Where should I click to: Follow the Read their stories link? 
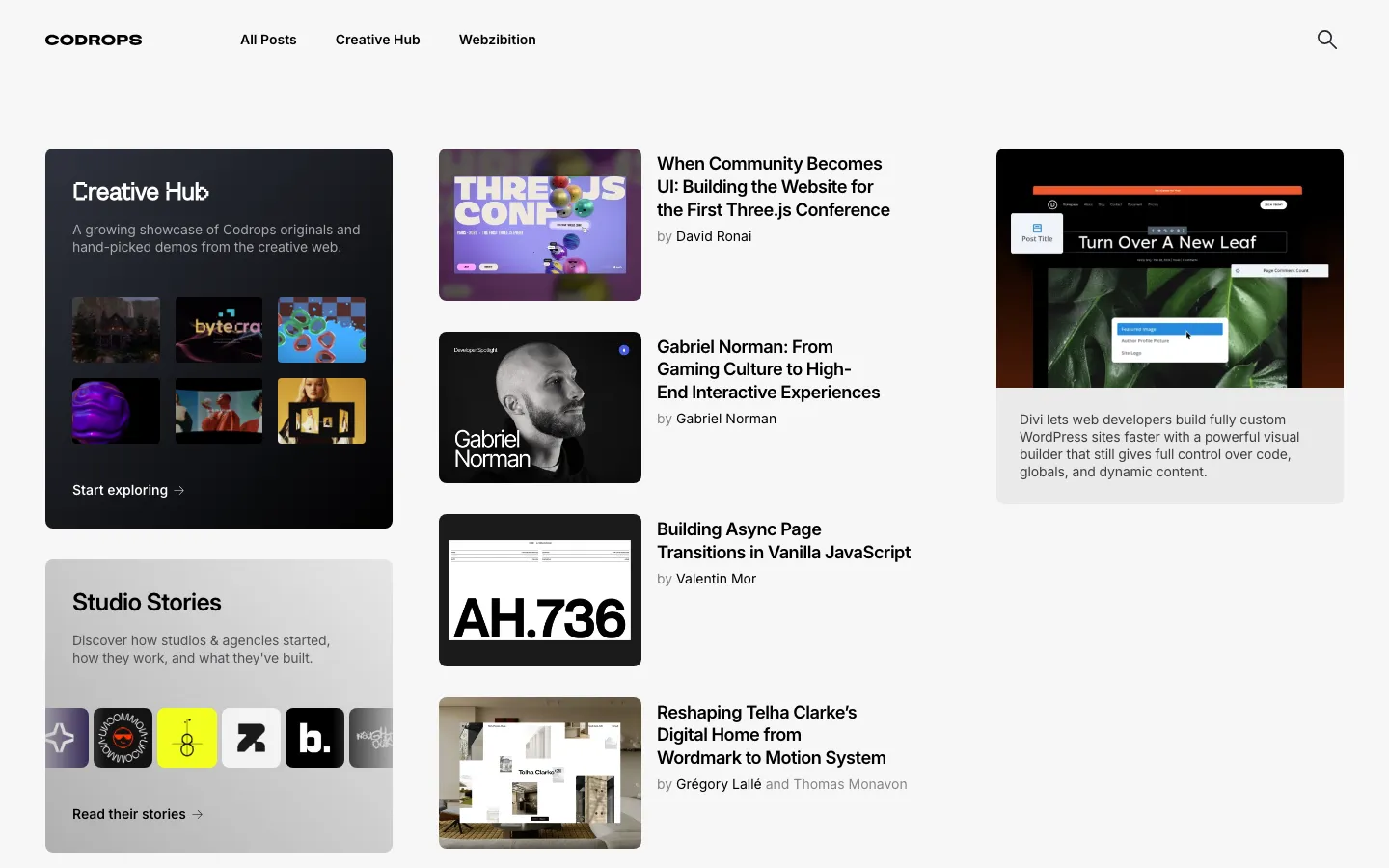coord(138,814)
